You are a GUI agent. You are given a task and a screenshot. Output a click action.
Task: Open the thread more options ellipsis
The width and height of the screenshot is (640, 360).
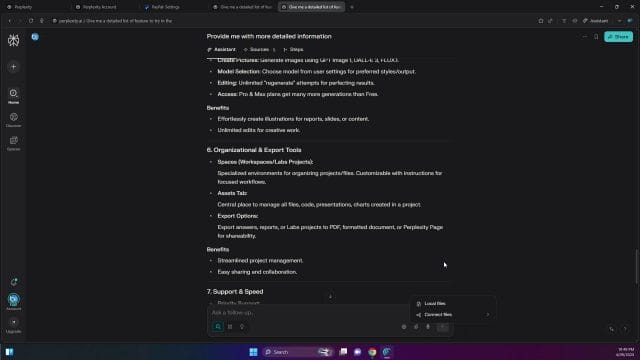(x=584, y=37)
